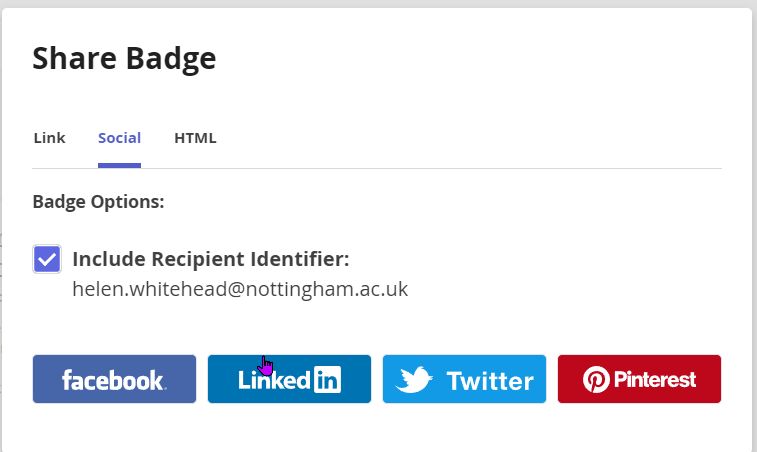Click the 'Linked' text on the LinkedIn button
The height and width of the screenshot is (452, 757).
pyautogui.click(x=275, y=380)
